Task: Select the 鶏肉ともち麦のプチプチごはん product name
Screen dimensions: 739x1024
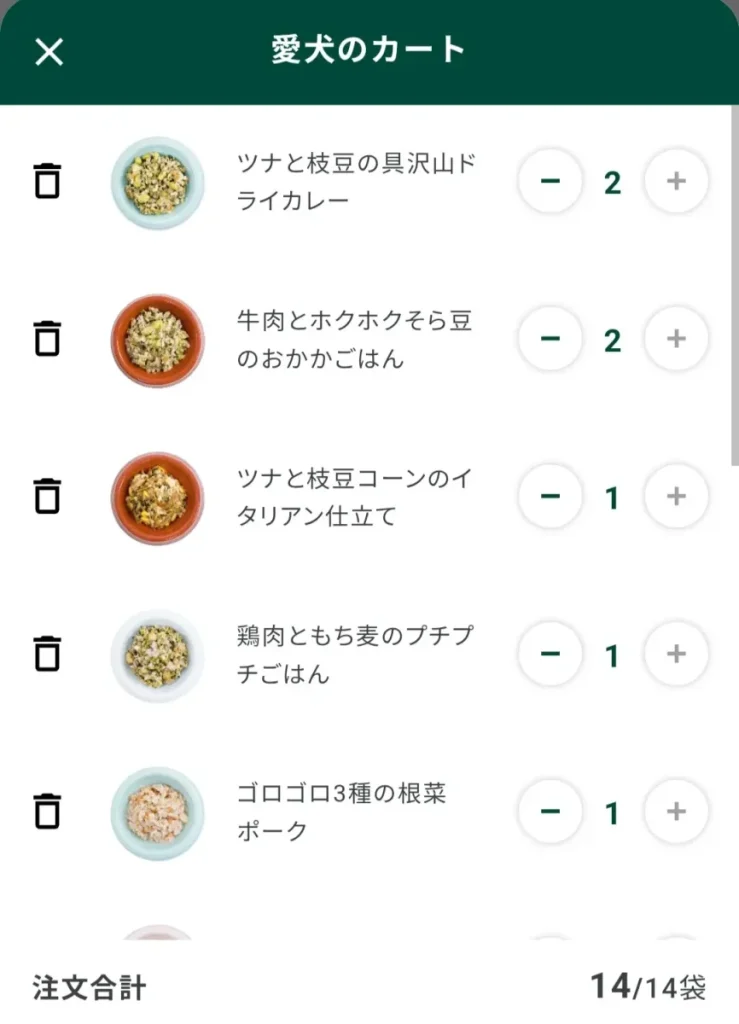Action: pos(355,655)
